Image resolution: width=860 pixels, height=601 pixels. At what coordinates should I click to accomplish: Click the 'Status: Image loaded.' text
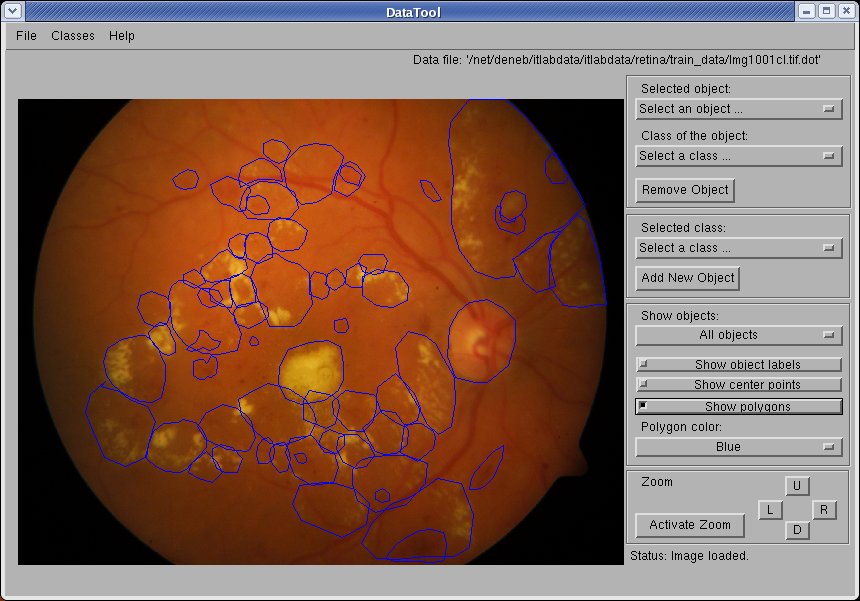tap(689, 555)
